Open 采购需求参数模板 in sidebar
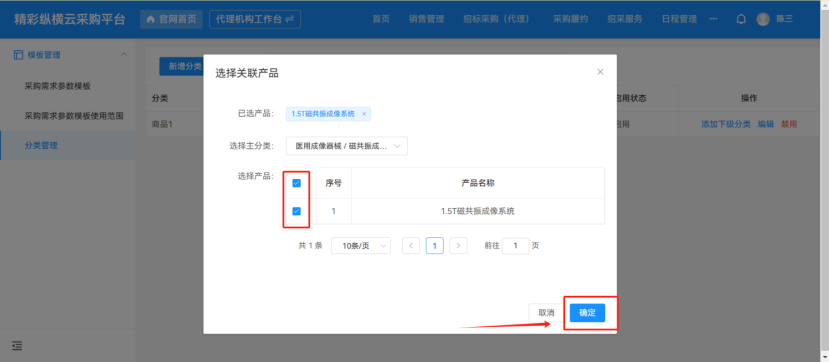The image size is (829, 362). pyautogui.click(x=58, y=86)
